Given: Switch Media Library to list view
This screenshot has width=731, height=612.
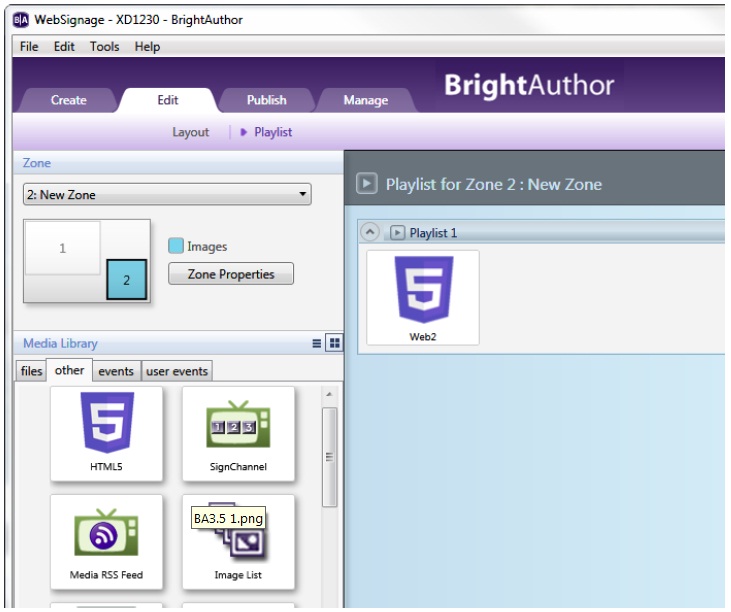Looking at the screenshot, I should (317, 343).
